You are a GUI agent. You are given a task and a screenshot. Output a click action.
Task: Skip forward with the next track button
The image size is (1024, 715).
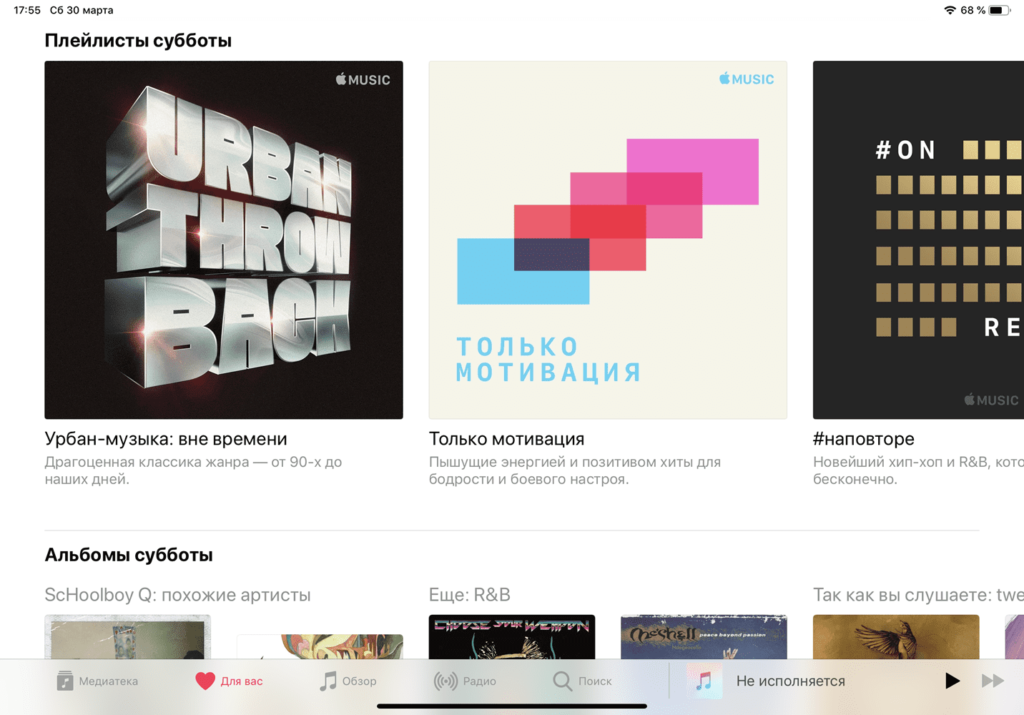(x=992, y=681)
